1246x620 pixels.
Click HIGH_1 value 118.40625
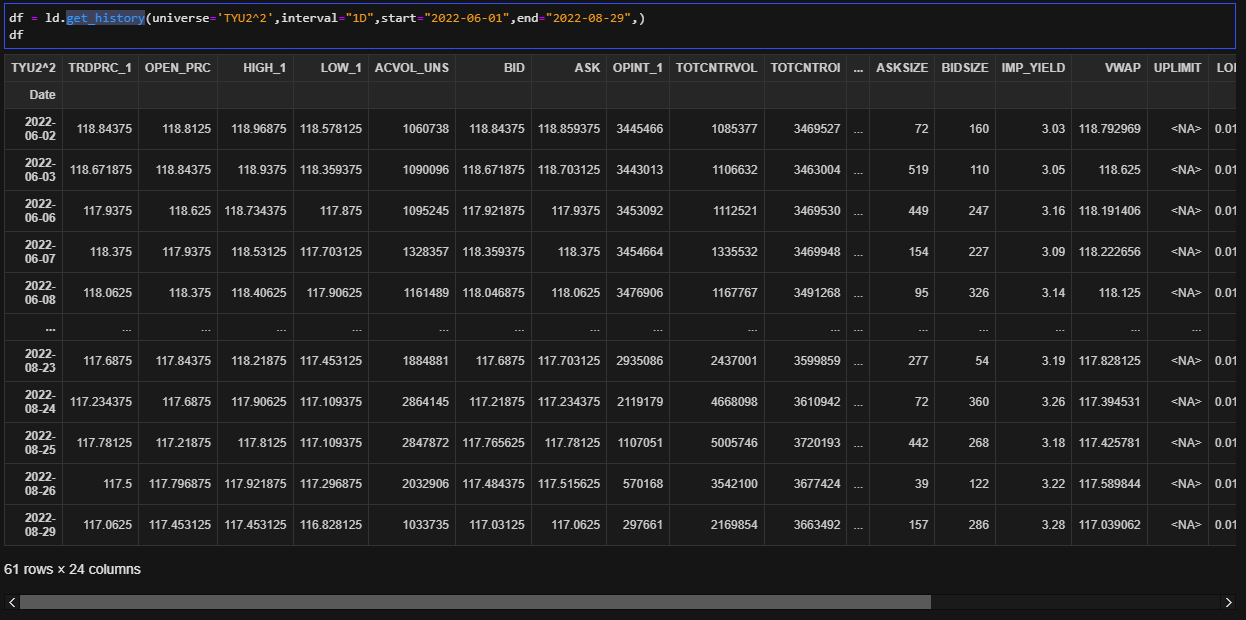pos(259,293)
